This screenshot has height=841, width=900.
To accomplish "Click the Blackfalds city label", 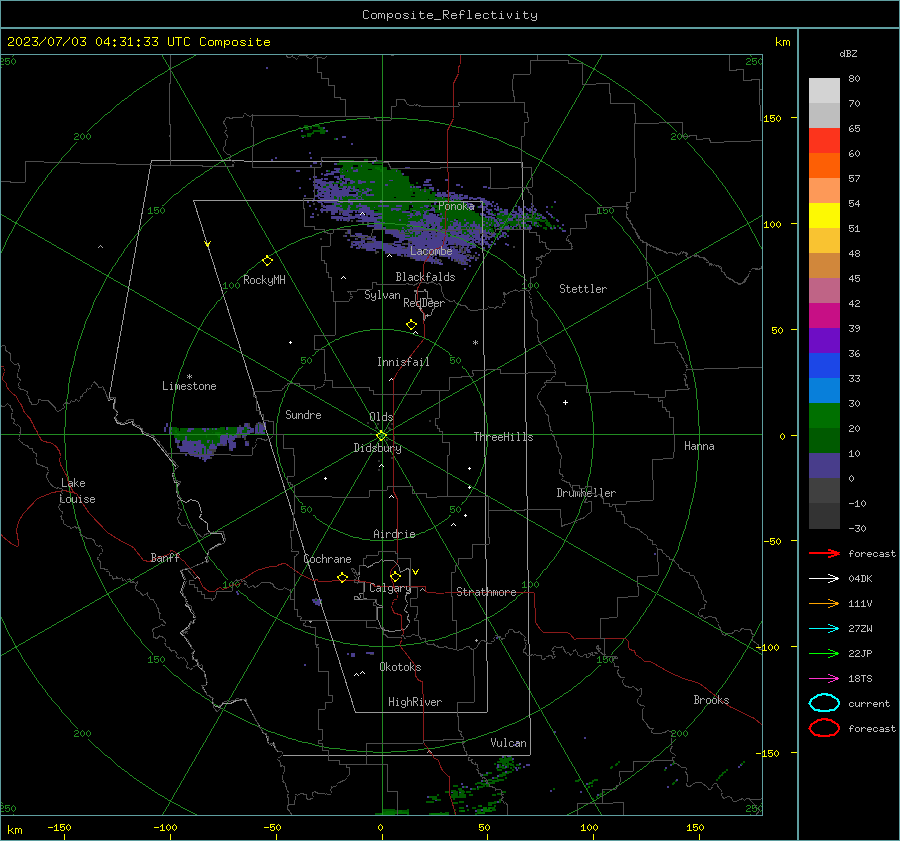I will 425,277.
